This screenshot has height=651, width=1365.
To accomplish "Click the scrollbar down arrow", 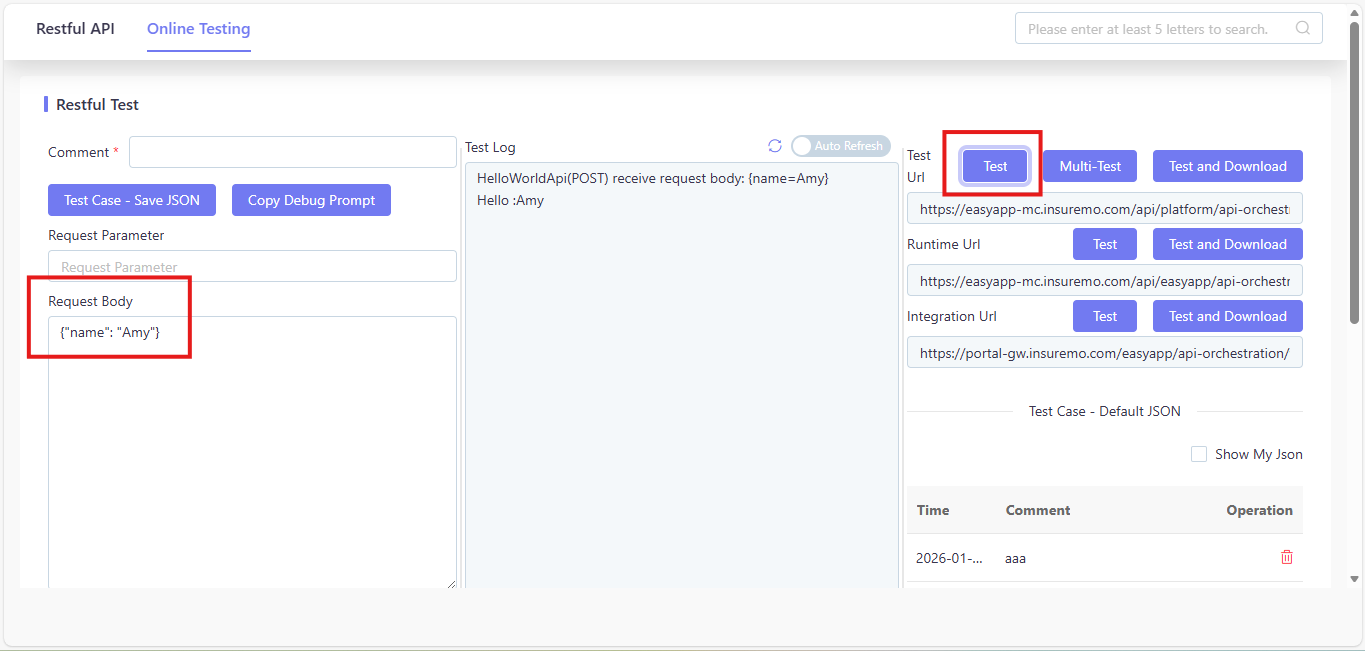I will (1355, 578).
